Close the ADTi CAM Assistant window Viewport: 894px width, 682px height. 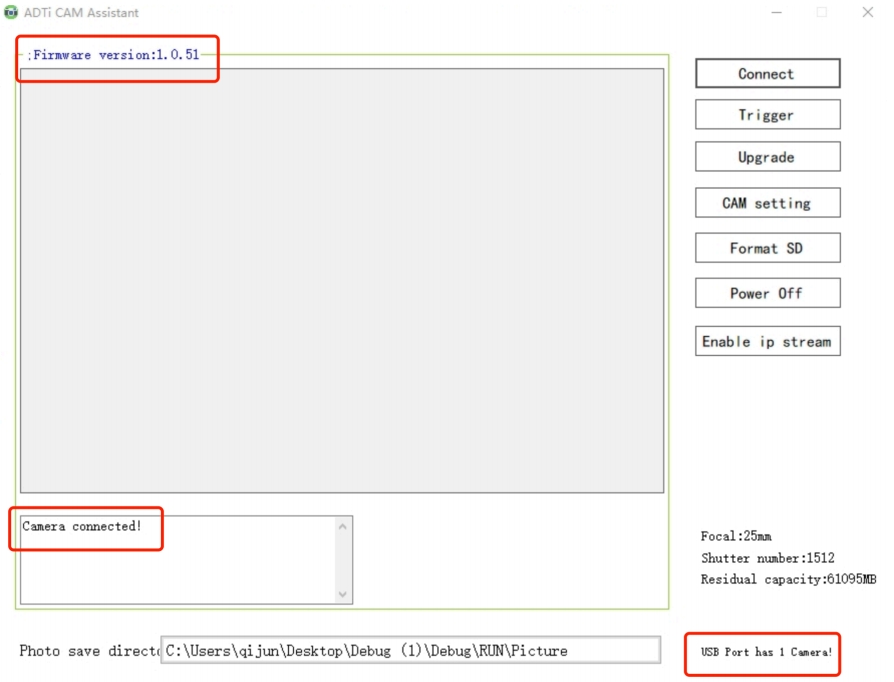867,13
